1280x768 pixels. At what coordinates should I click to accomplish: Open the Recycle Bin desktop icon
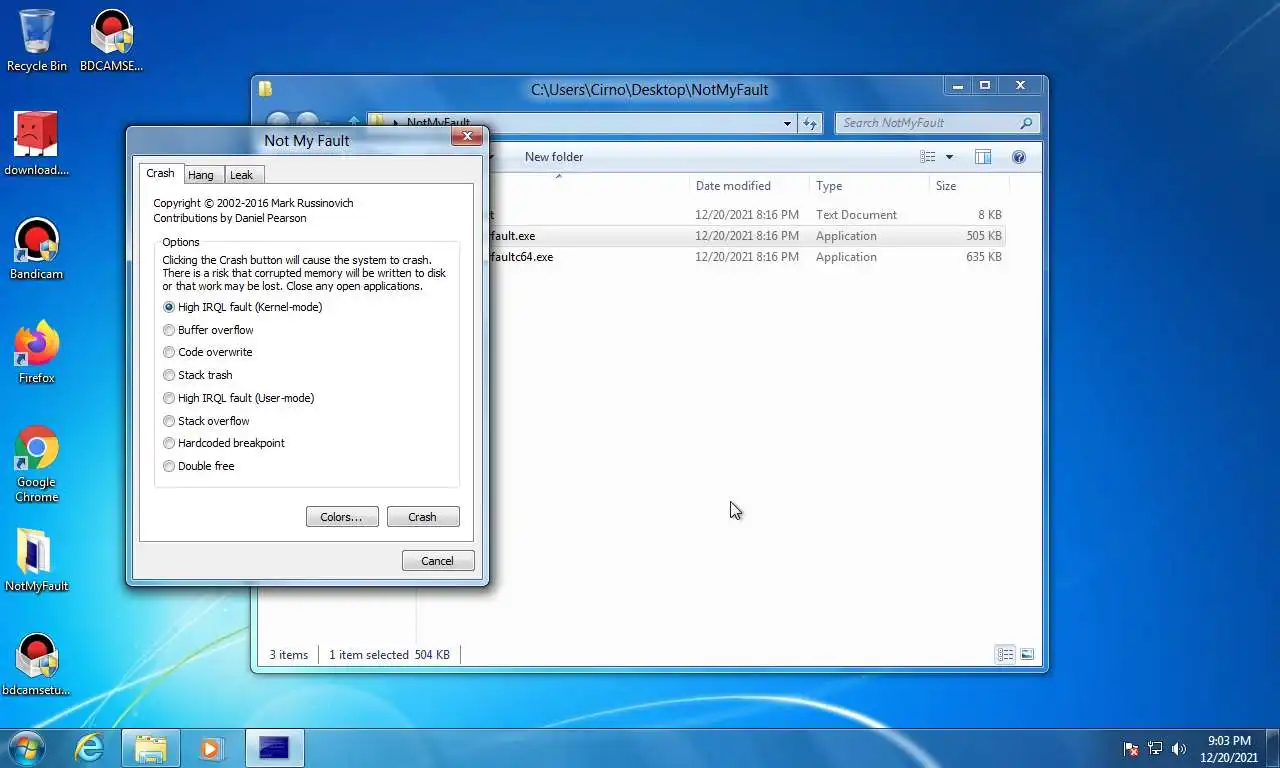point(37,40)
